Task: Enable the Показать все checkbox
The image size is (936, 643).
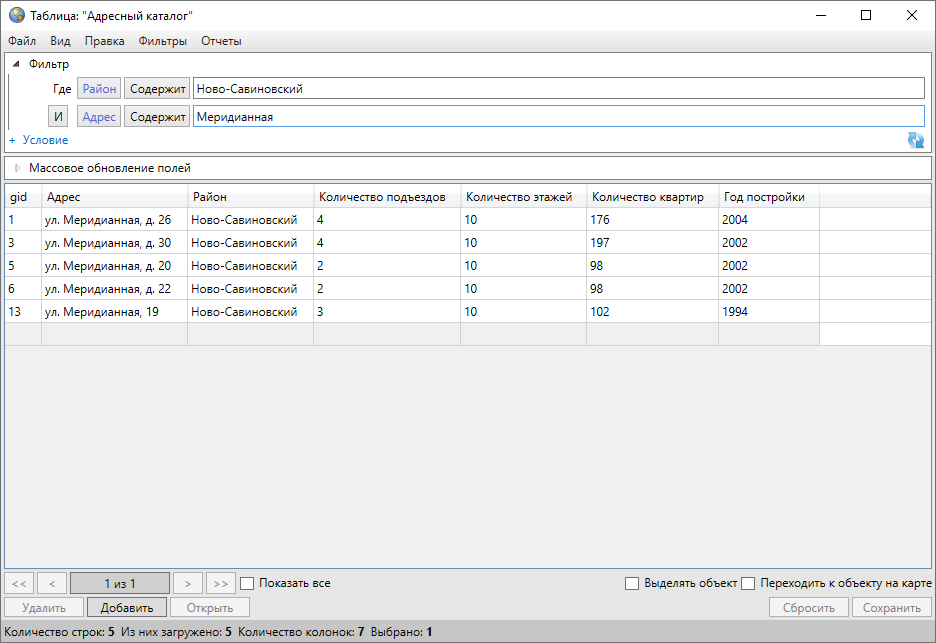Action: tap(248, 583)
